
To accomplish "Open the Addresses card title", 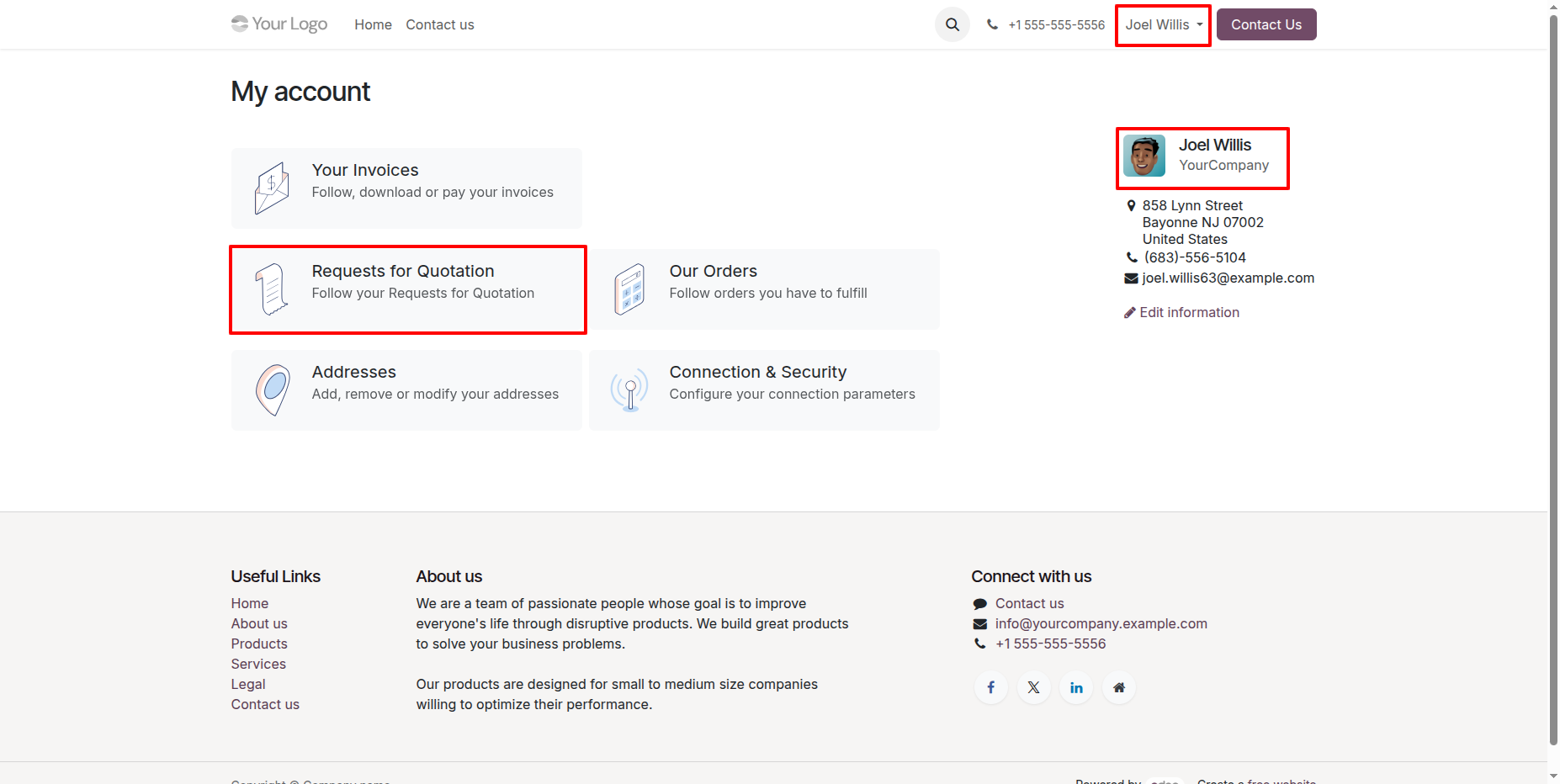I will point(354,372).
